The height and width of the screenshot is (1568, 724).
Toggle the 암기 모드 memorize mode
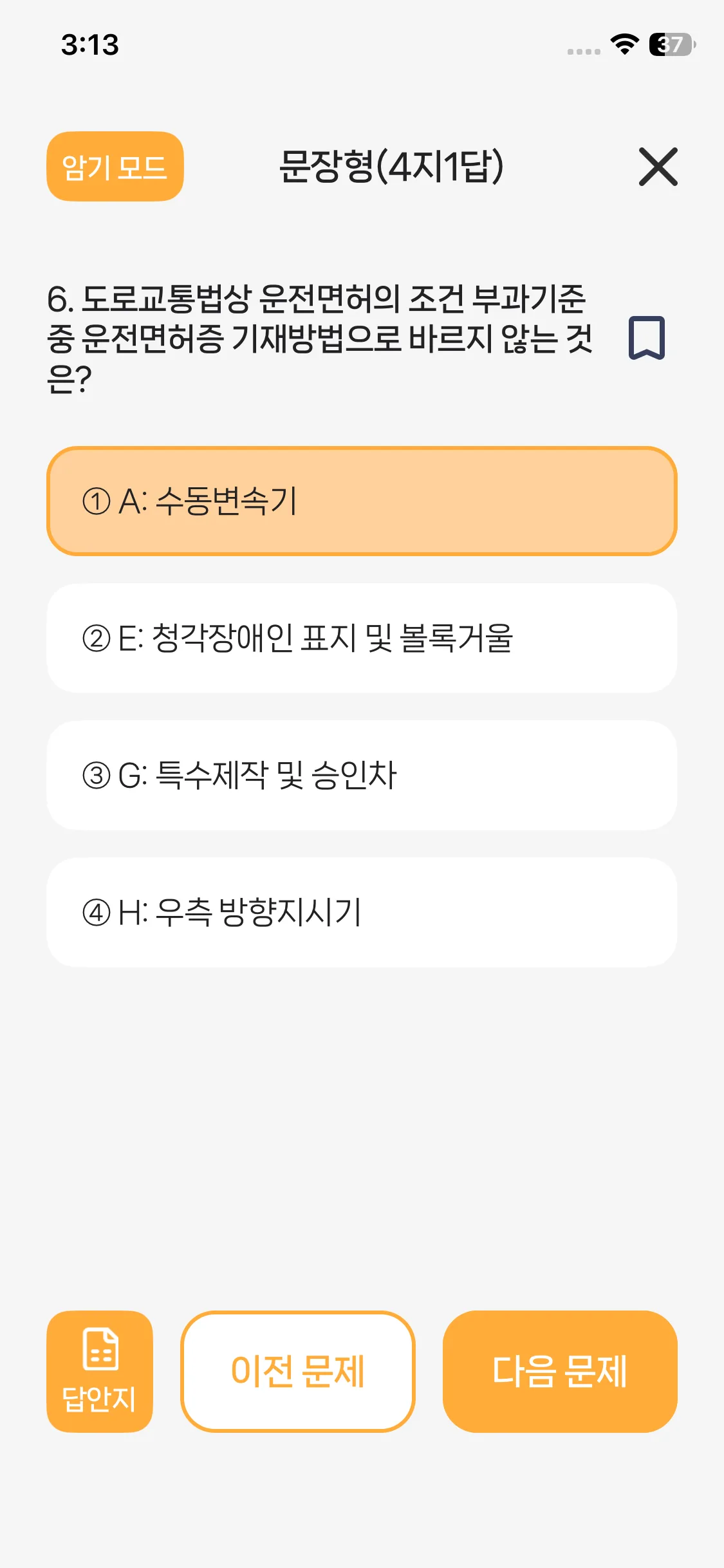115,167
